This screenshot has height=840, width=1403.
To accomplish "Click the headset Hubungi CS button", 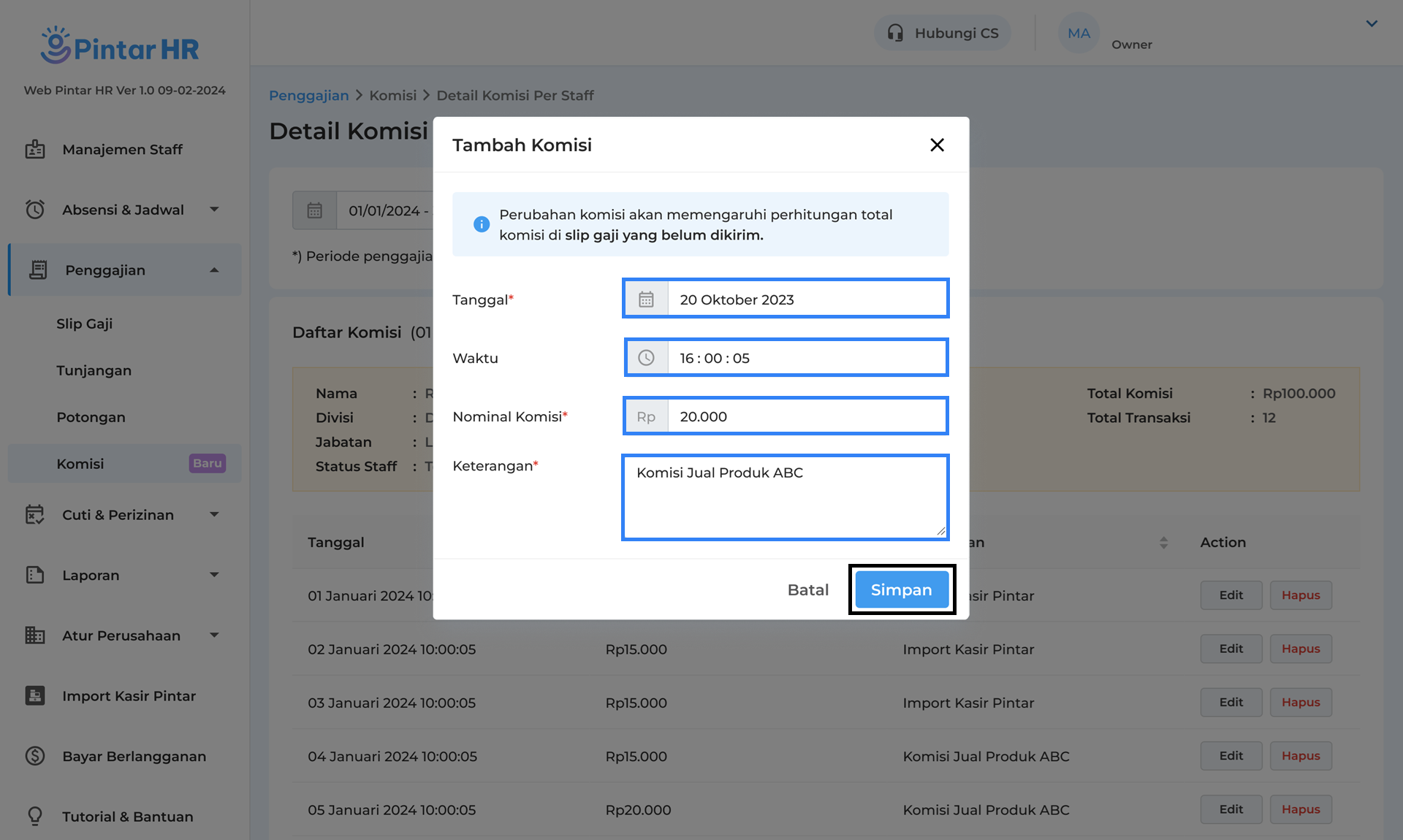I will tap(943, 33).
